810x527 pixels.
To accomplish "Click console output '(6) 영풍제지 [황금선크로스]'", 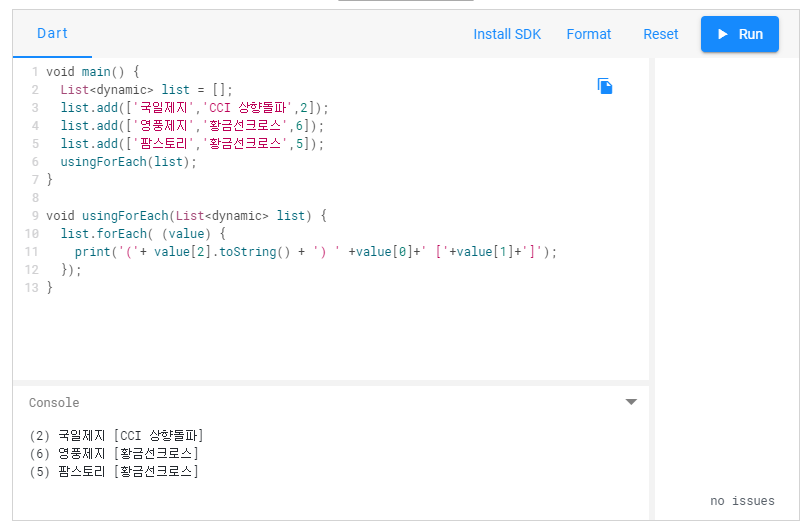I will pos(114,454).
